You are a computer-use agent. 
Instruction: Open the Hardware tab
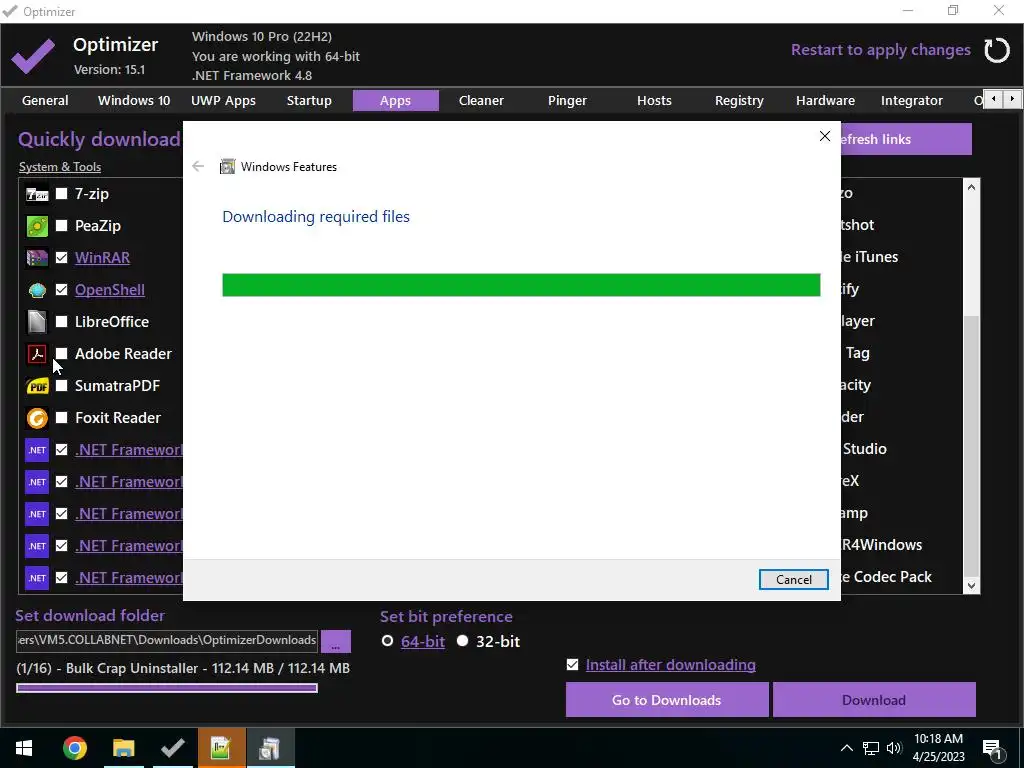(825, 101)
